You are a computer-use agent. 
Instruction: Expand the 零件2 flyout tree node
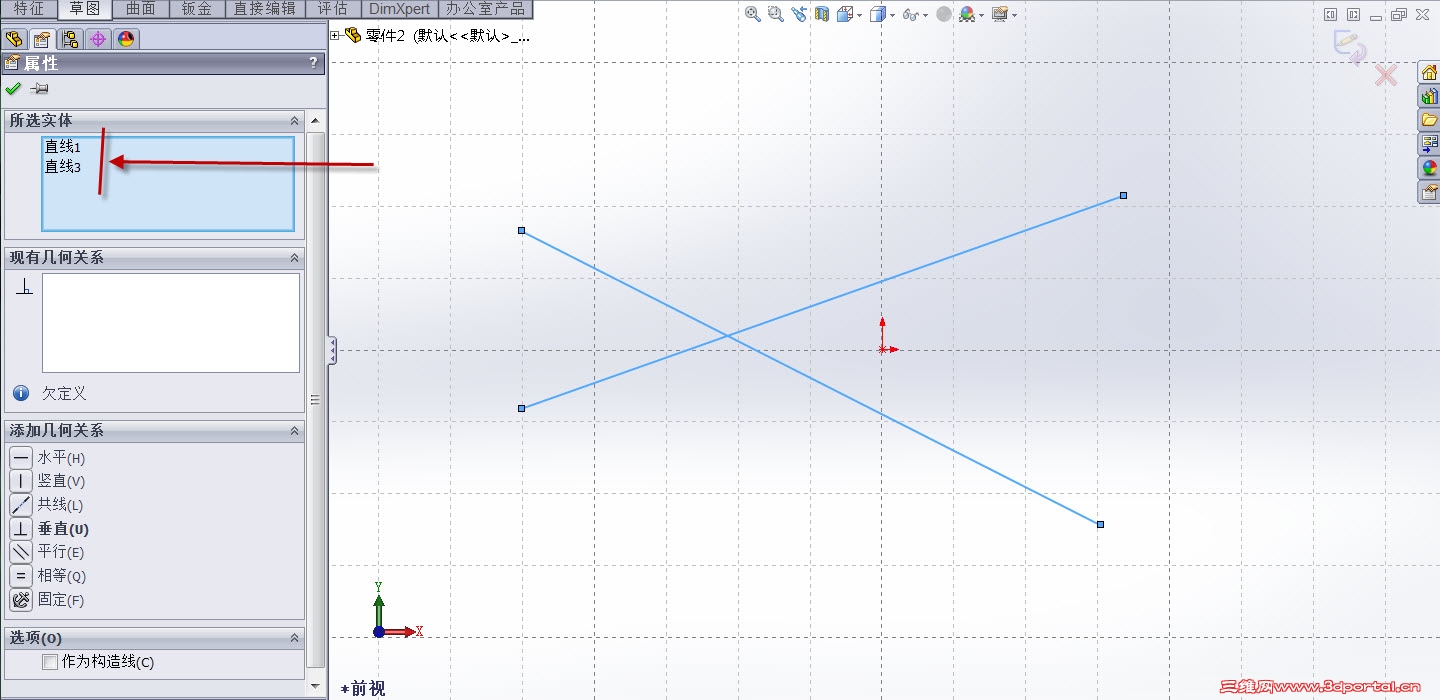[335, 36]
